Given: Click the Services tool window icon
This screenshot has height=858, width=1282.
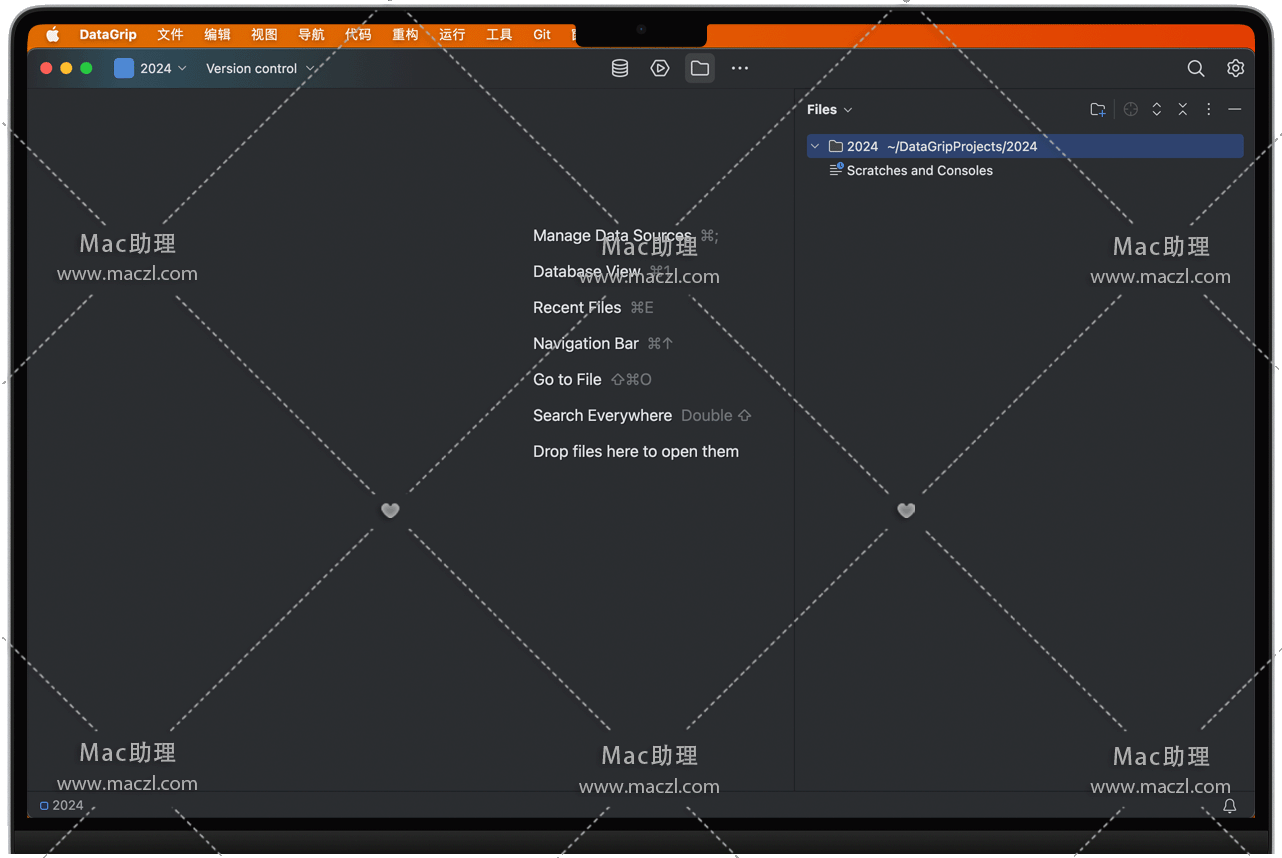Looking at the screenshot, I should coord(660,68).
